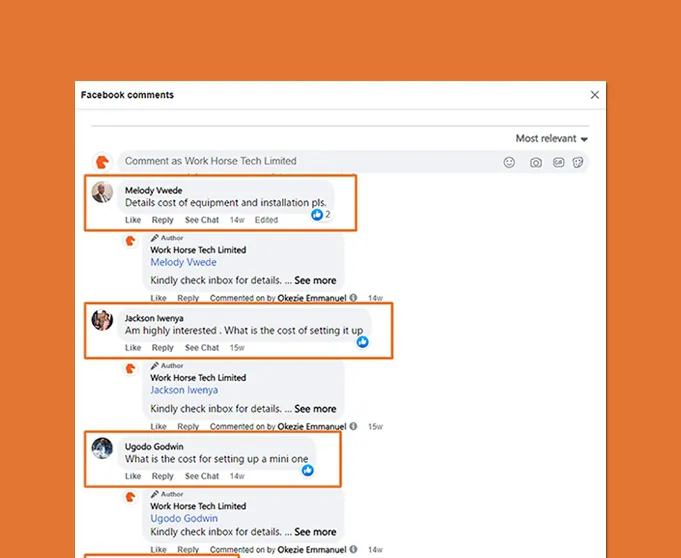Open Work Horse Tech avatar in Melody reply
Image resolution: width=681 pixels, height=558 pixels.
coord(130,241)
